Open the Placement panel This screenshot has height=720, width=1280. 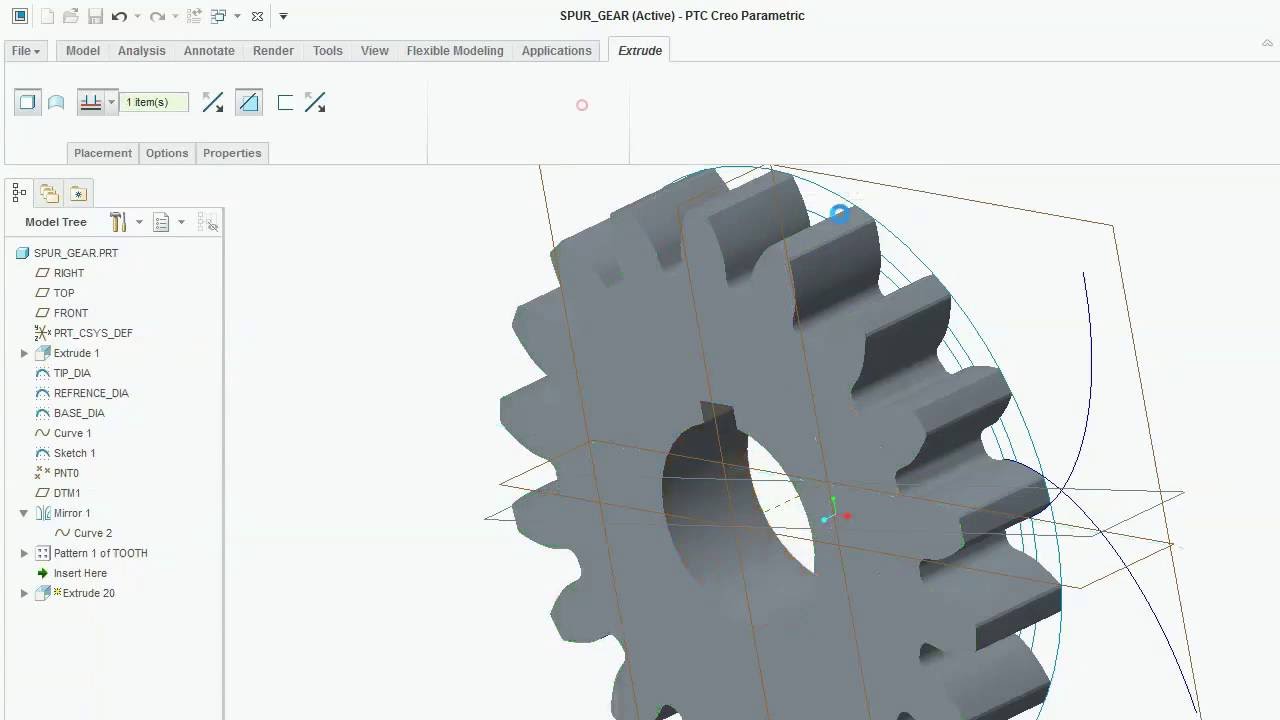103,153
